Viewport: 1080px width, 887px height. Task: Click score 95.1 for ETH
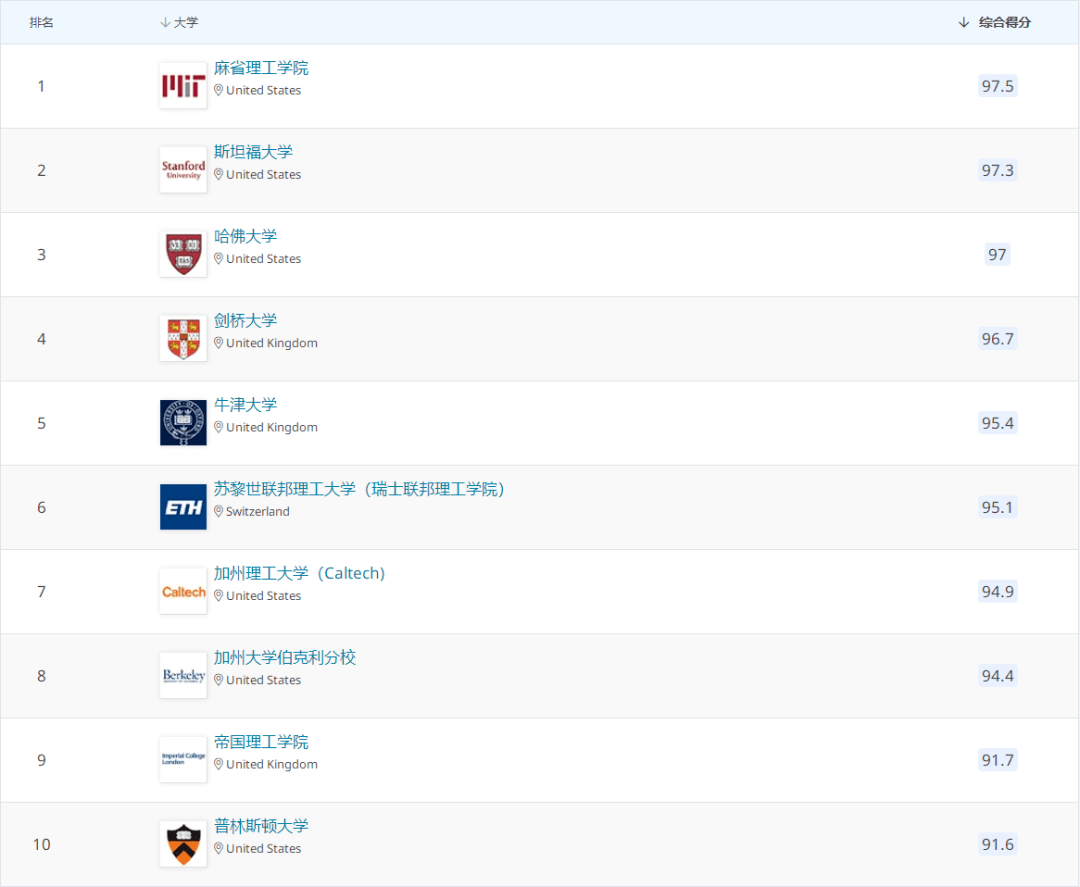pyautogui.click(x=997, y=508)
